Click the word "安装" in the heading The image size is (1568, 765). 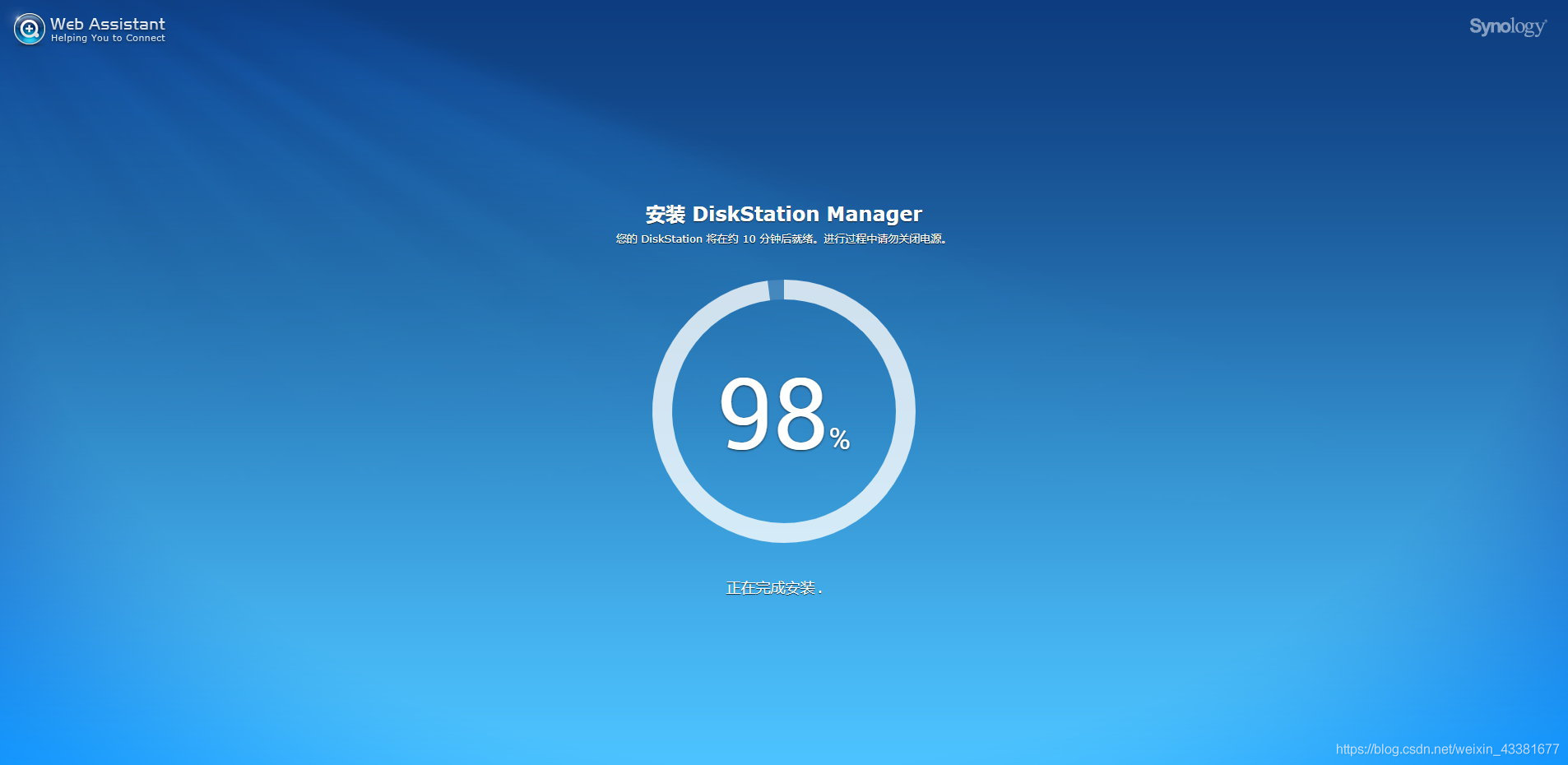pos(665,215)
